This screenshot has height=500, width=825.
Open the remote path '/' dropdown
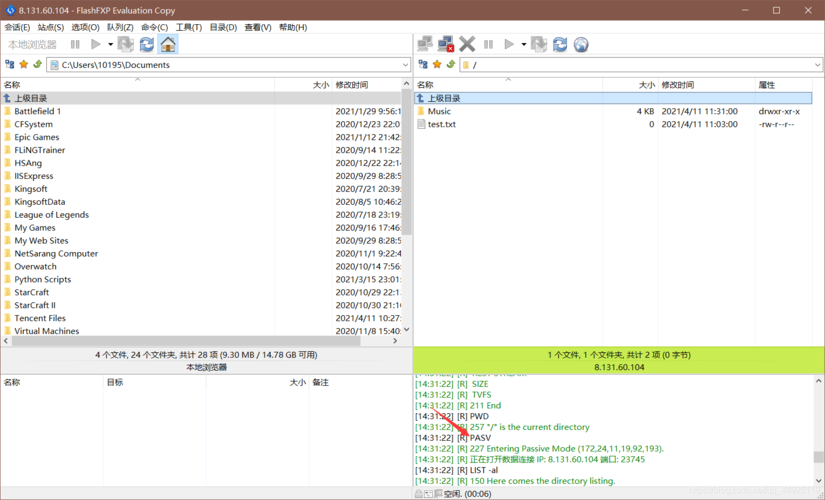point(817,65)
